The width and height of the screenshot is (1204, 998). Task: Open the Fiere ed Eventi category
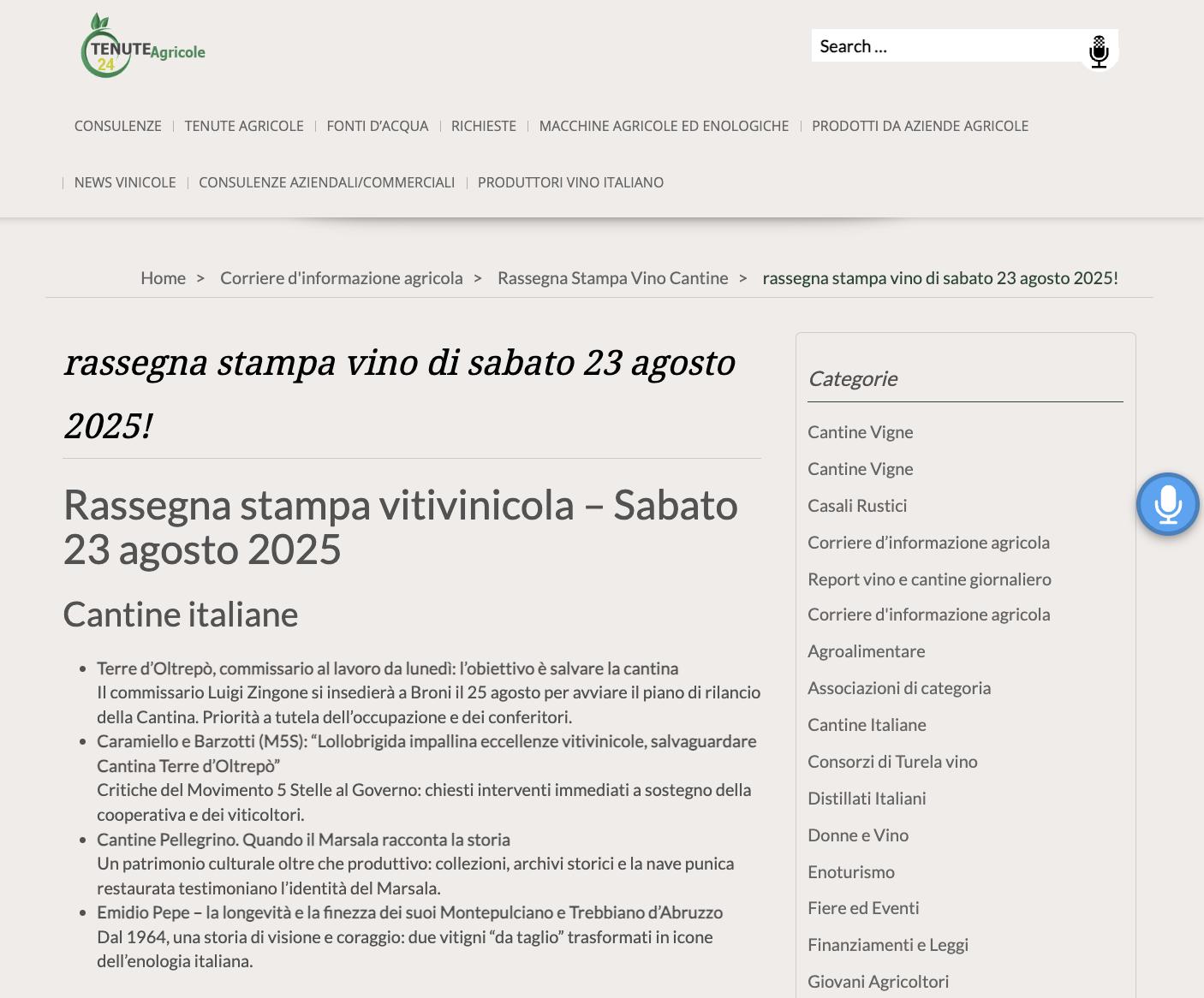[863, 908]
